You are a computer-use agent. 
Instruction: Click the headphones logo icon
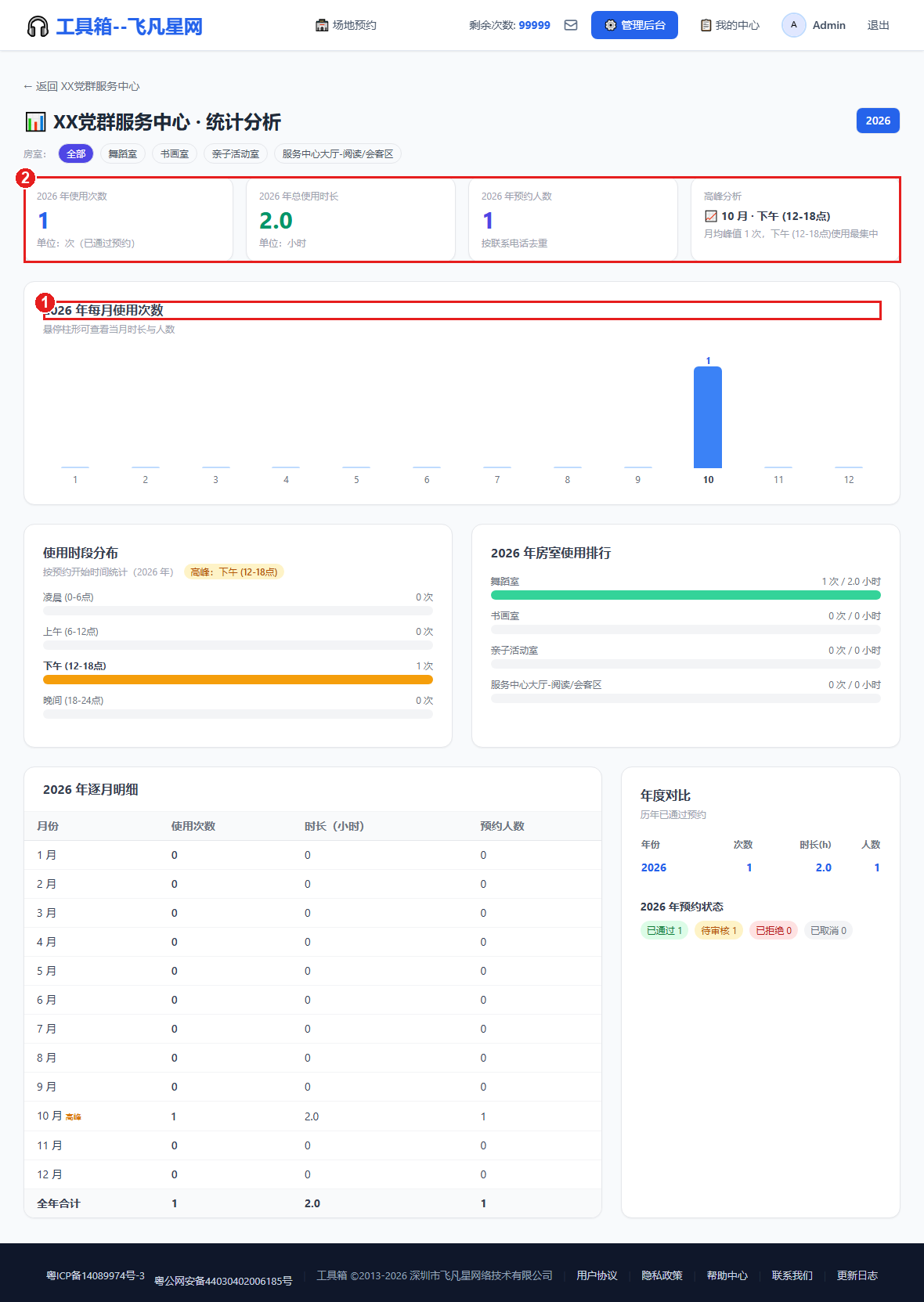click(38, 27)
